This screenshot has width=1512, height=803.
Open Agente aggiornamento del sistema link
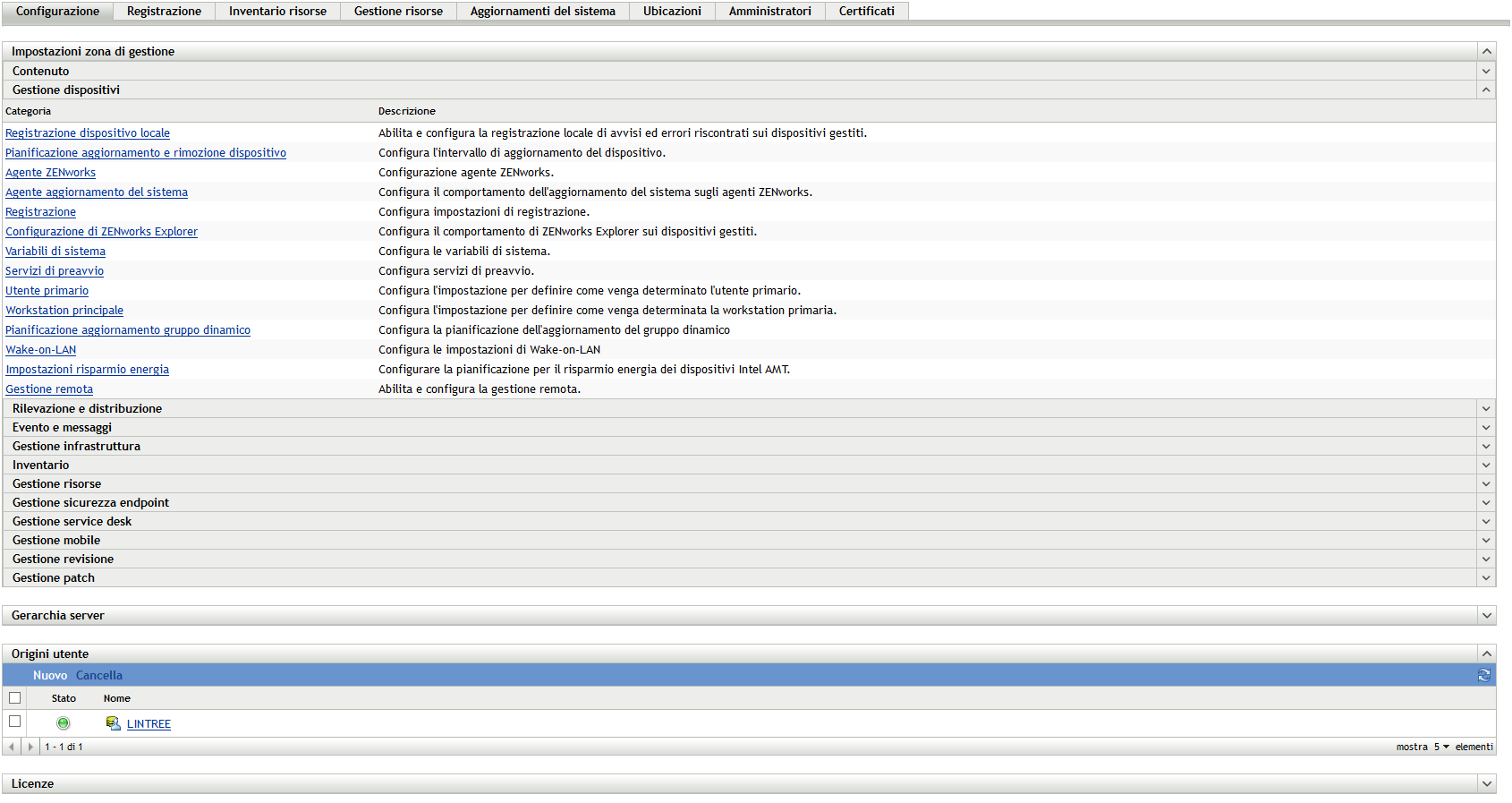click(97, 192)
